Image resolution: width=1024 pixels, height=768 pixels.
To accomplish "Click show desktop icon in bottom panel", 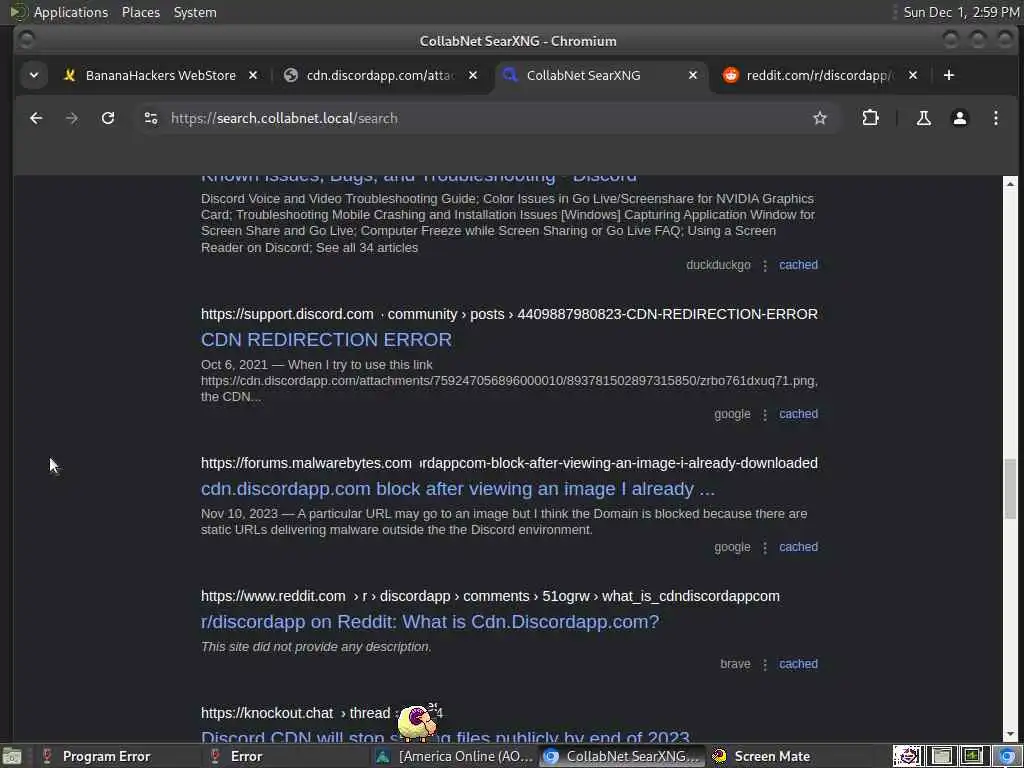I will point(12,756).
